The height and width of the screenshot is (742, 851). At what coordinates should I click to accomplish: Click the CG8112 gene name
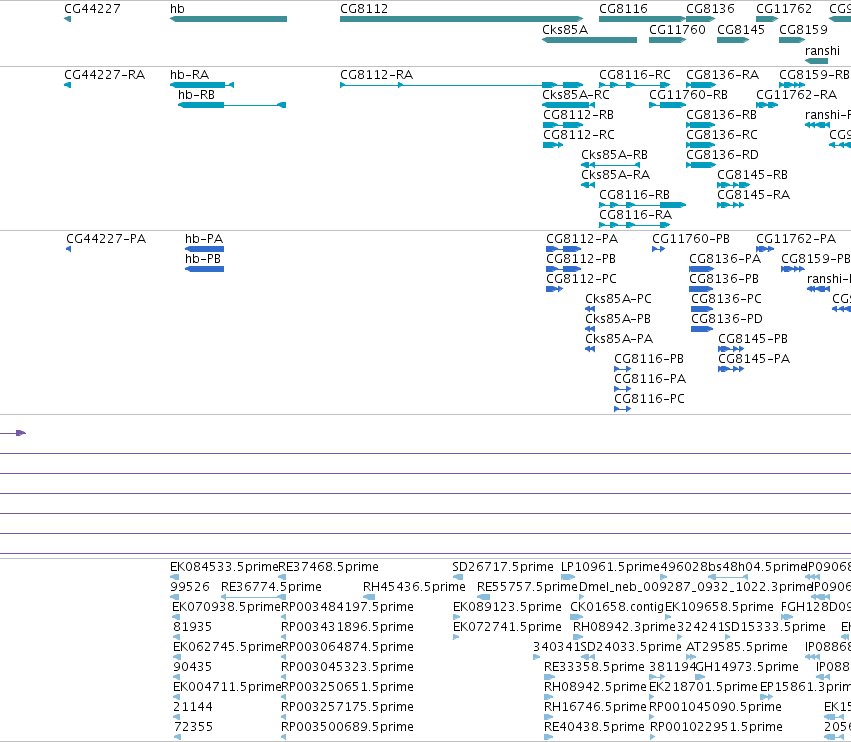coord(364,9)
